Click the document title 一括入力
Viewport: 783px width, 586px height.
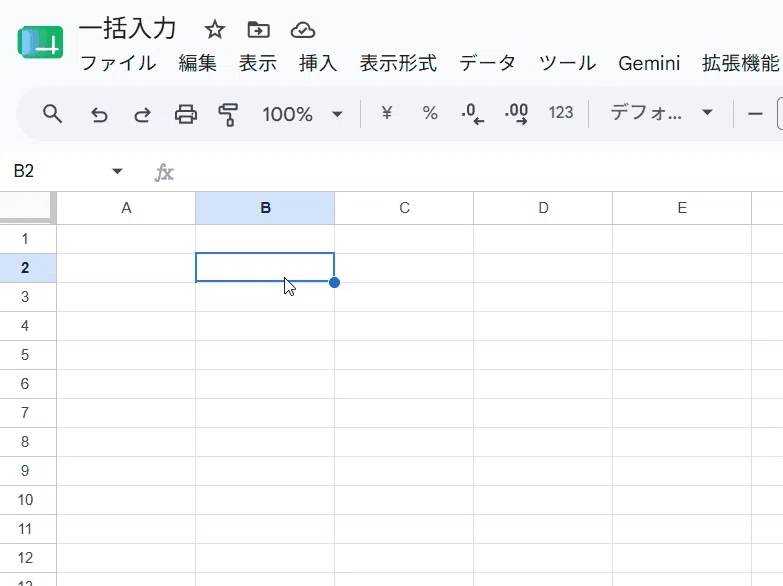(127, 28)
